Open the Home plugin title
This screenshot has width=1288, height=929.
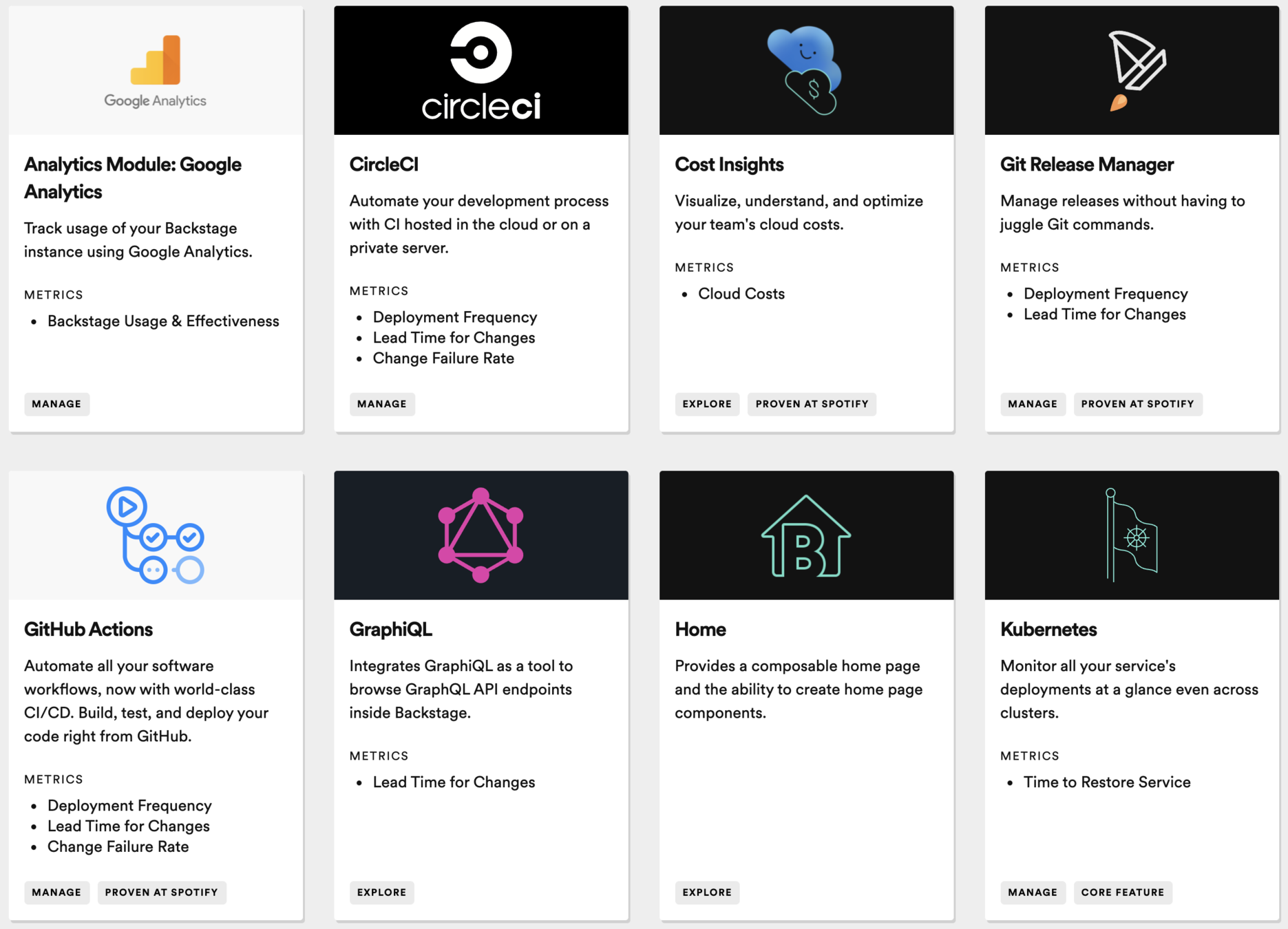click(x=700, y=630)
